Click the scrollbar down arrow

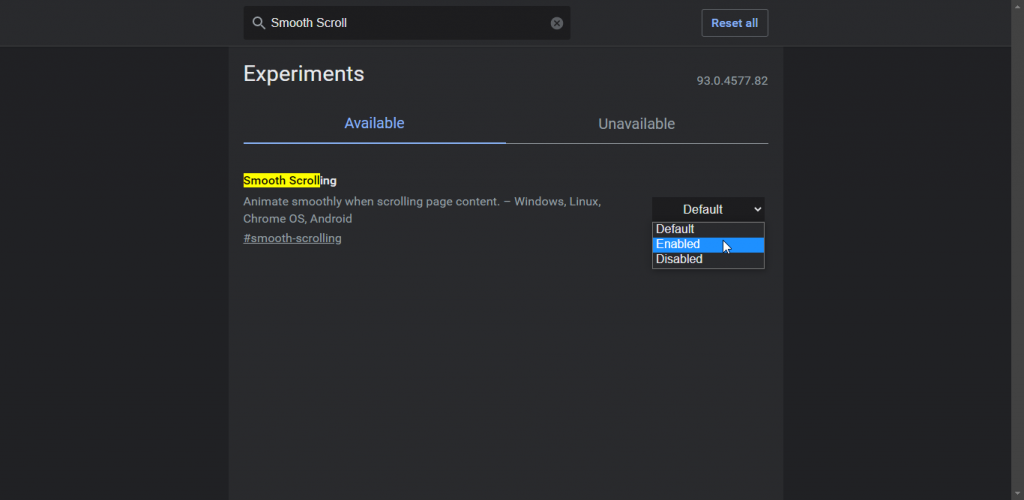(1018, 494)
